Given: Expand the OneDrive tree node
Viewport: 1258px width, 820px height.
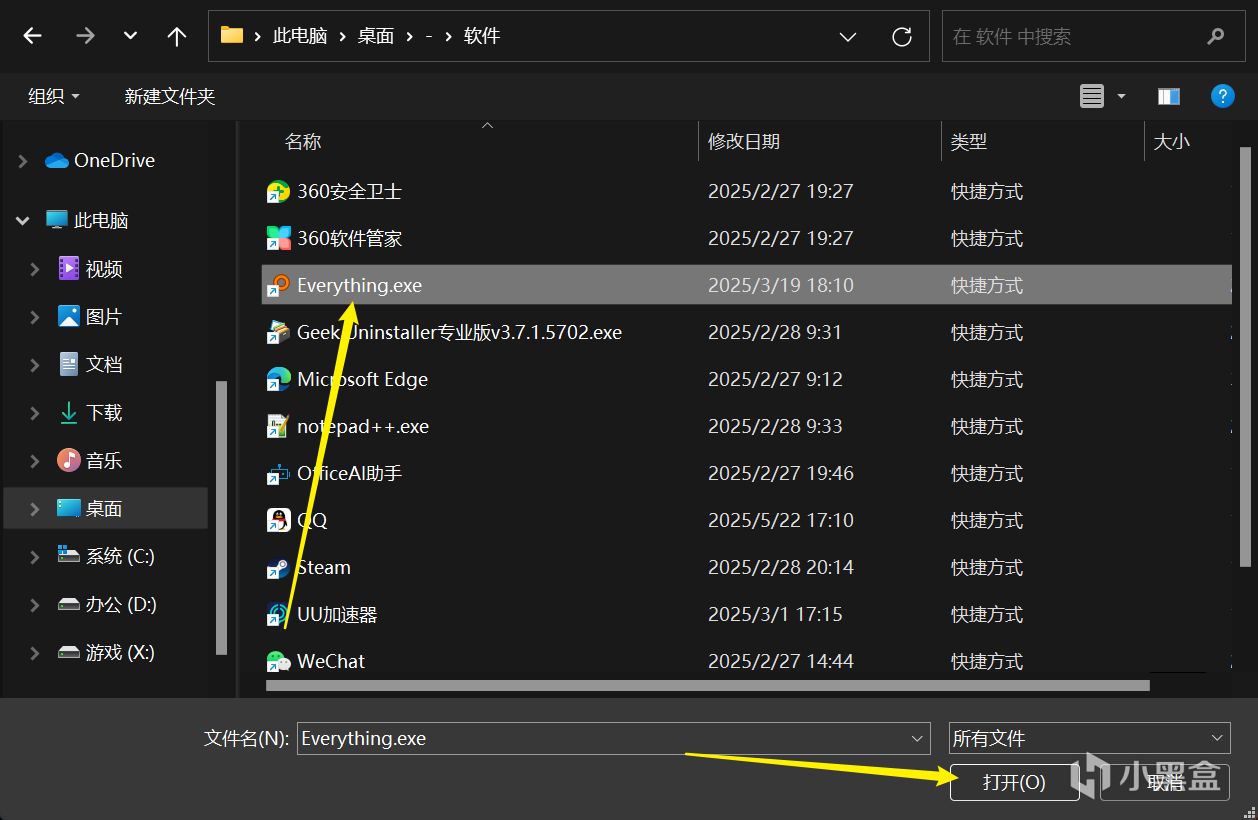Looking at the screenshot, I should [x=23, y=160].
